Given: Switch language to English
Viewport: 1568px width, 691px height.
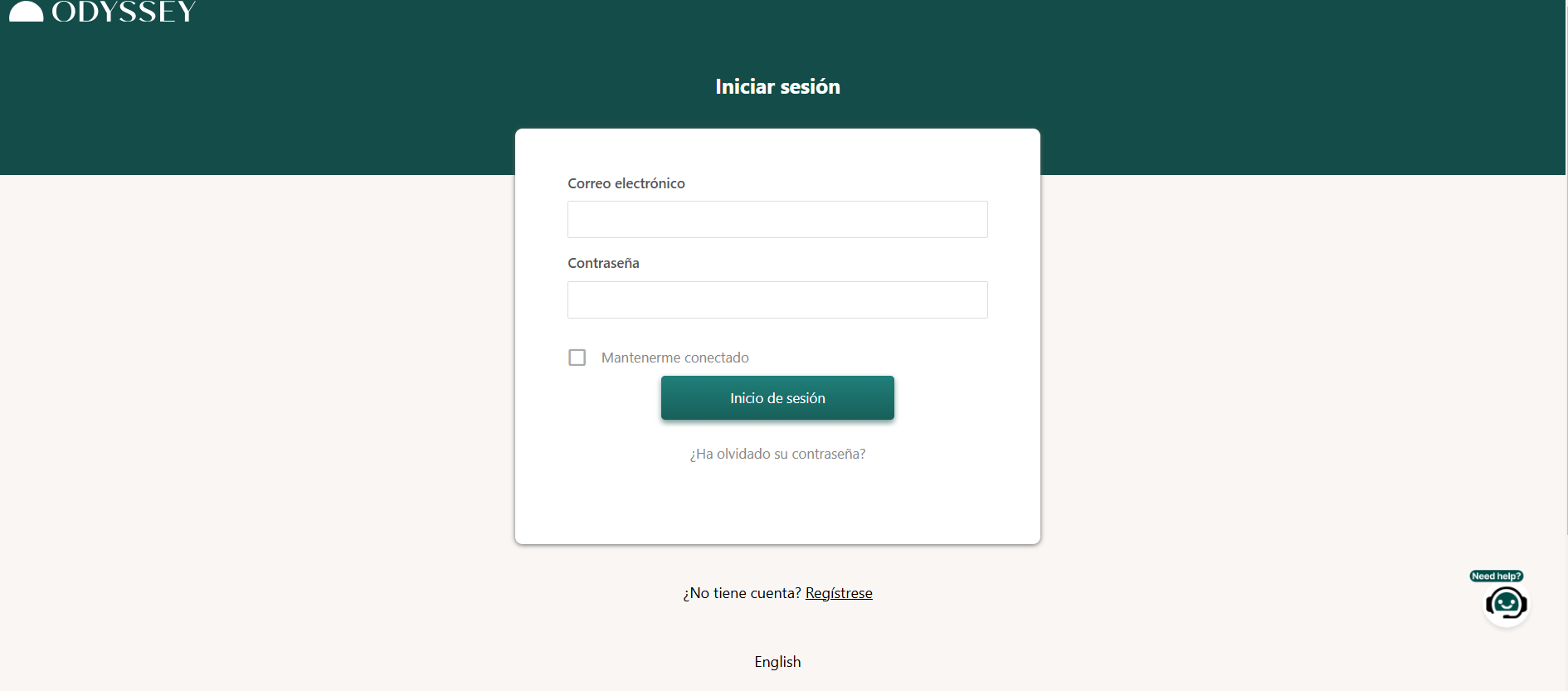Looking at the screenshot, I should click(x=777, y=662).
